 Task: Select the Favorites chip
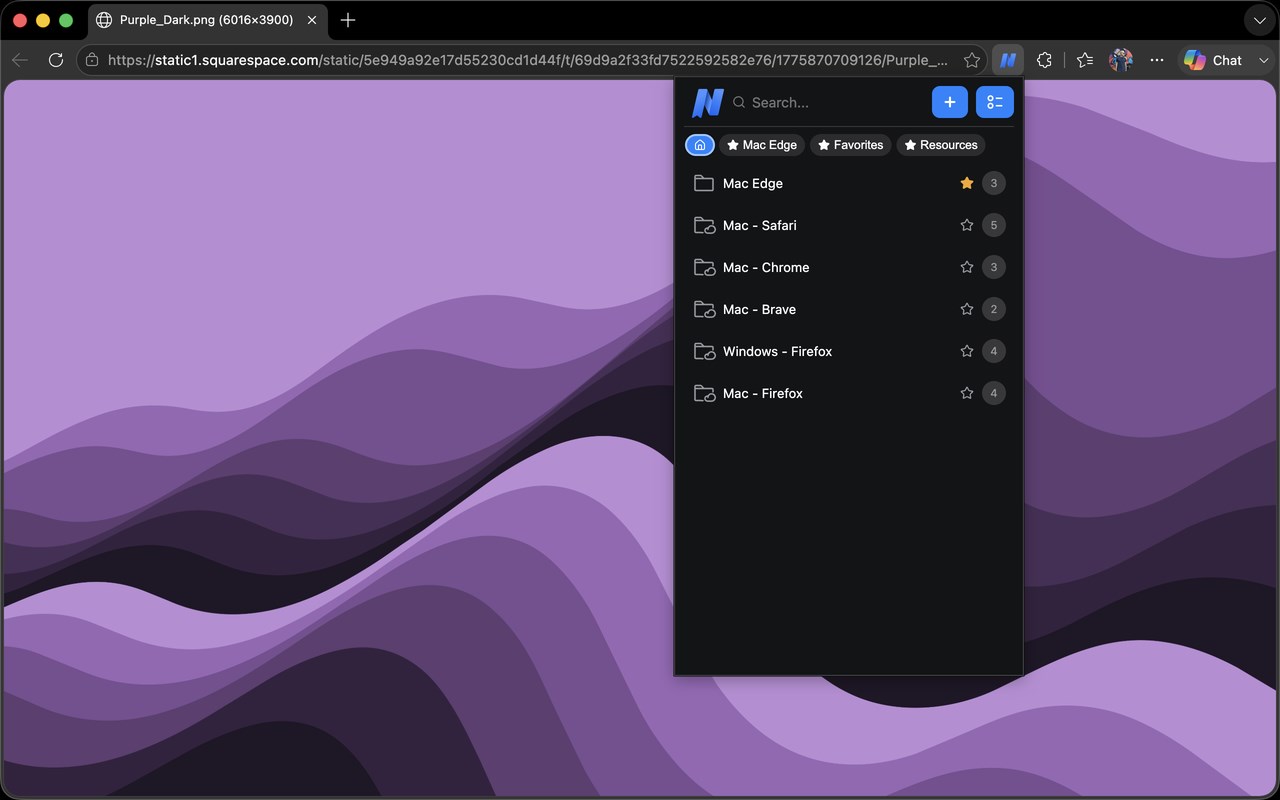click(850, 145)
